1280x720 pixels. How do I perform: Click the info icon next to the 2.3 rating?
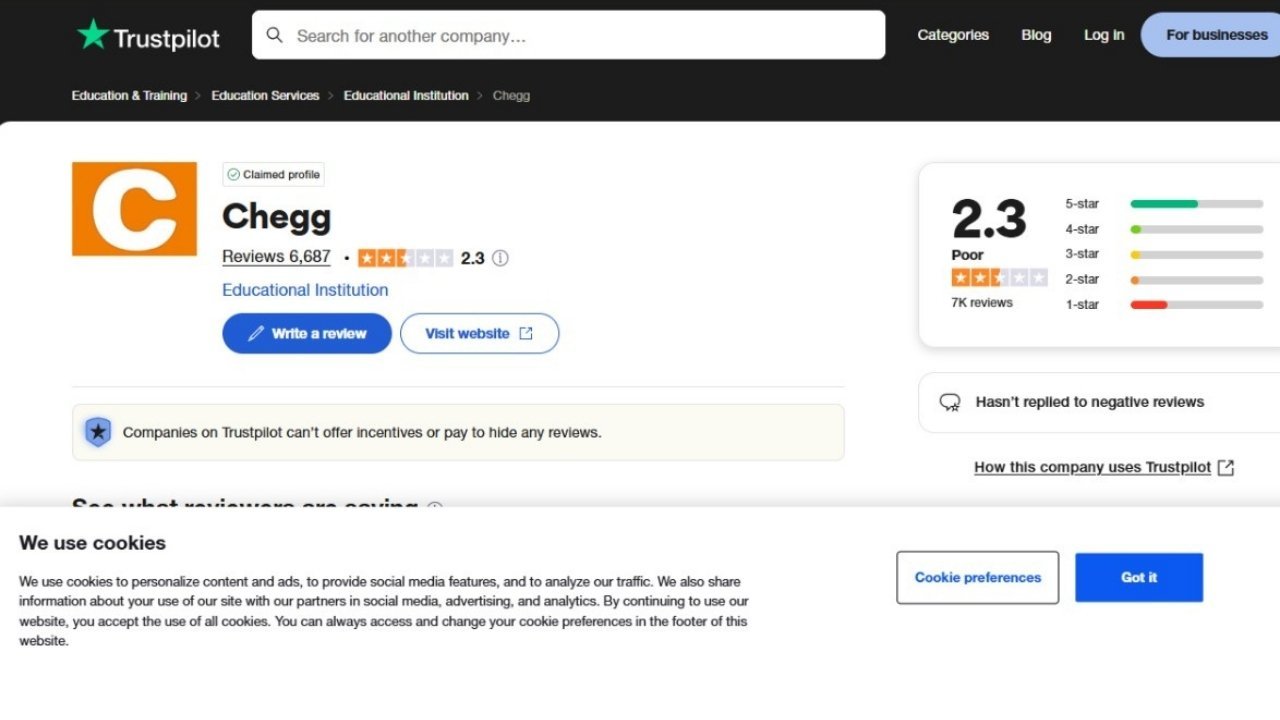pyautogui.click(x=500, y=258)
